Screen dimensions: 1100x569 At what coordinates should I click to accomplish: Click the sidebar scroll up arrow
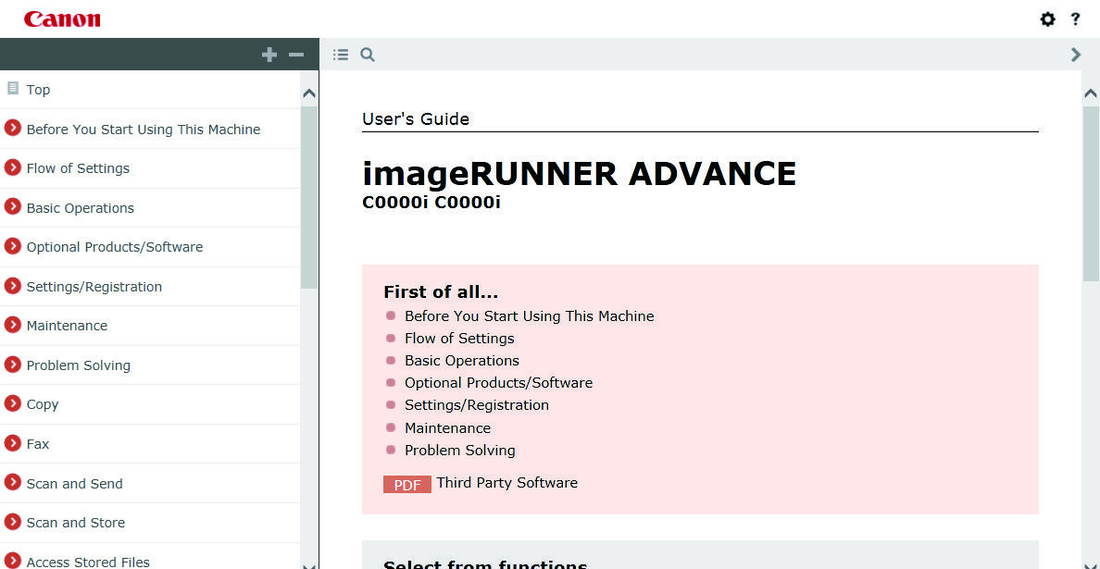pos(309,93)
